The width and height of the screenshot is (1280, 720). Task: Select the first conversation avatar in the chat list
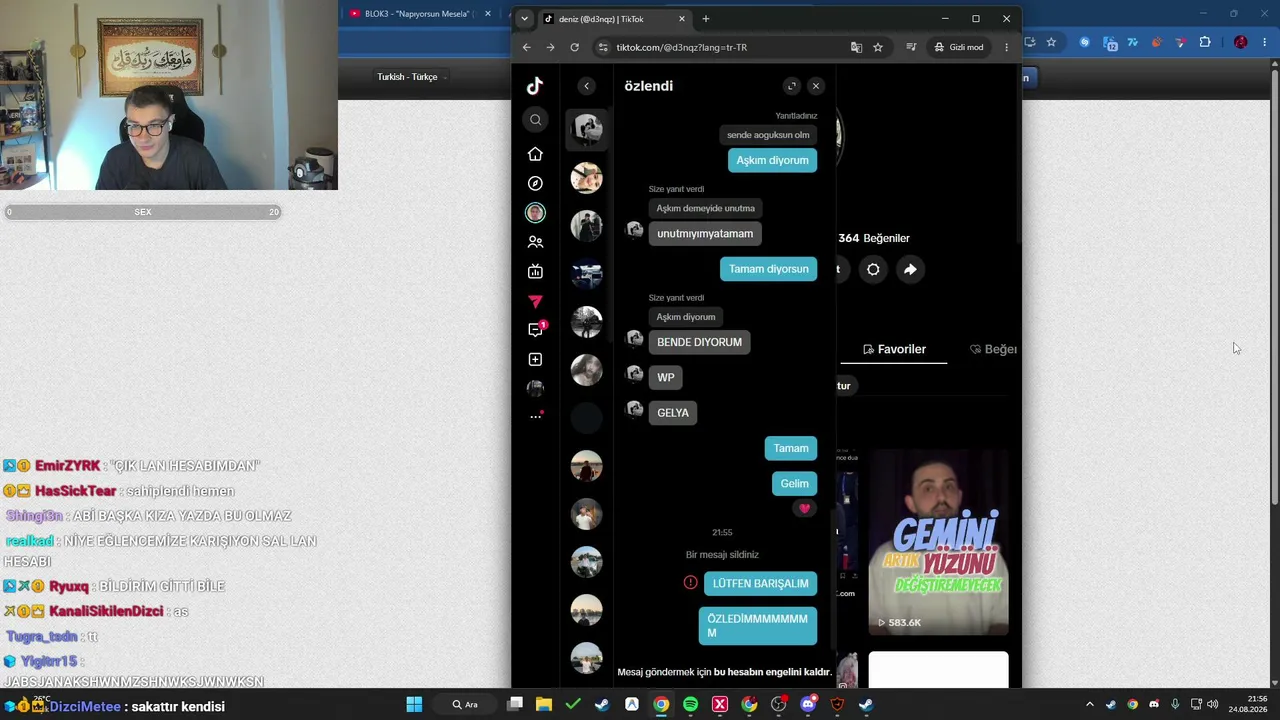coord(587,129)
